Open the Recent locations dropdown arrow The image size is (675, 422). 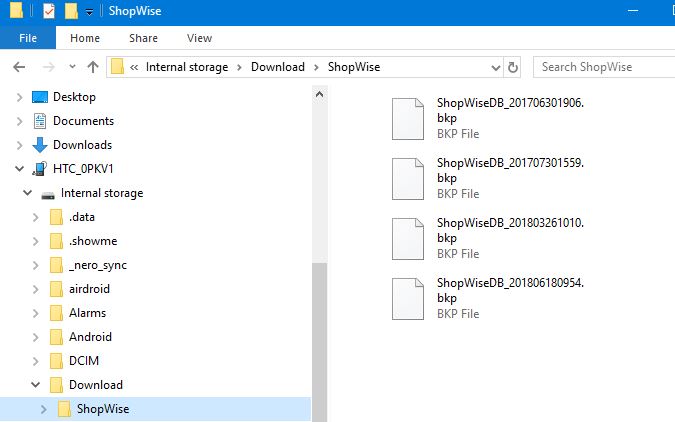pyautogui.click(x=72, y=67)
